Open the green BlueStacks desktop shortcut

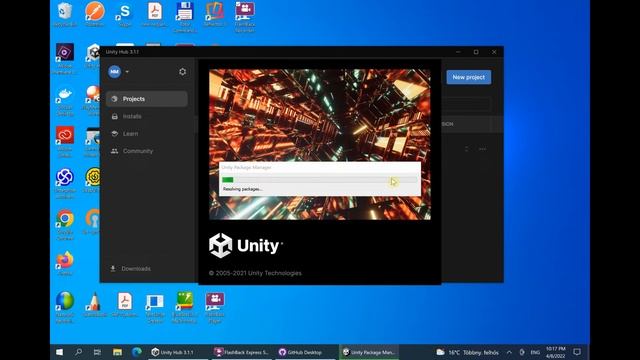184,307
